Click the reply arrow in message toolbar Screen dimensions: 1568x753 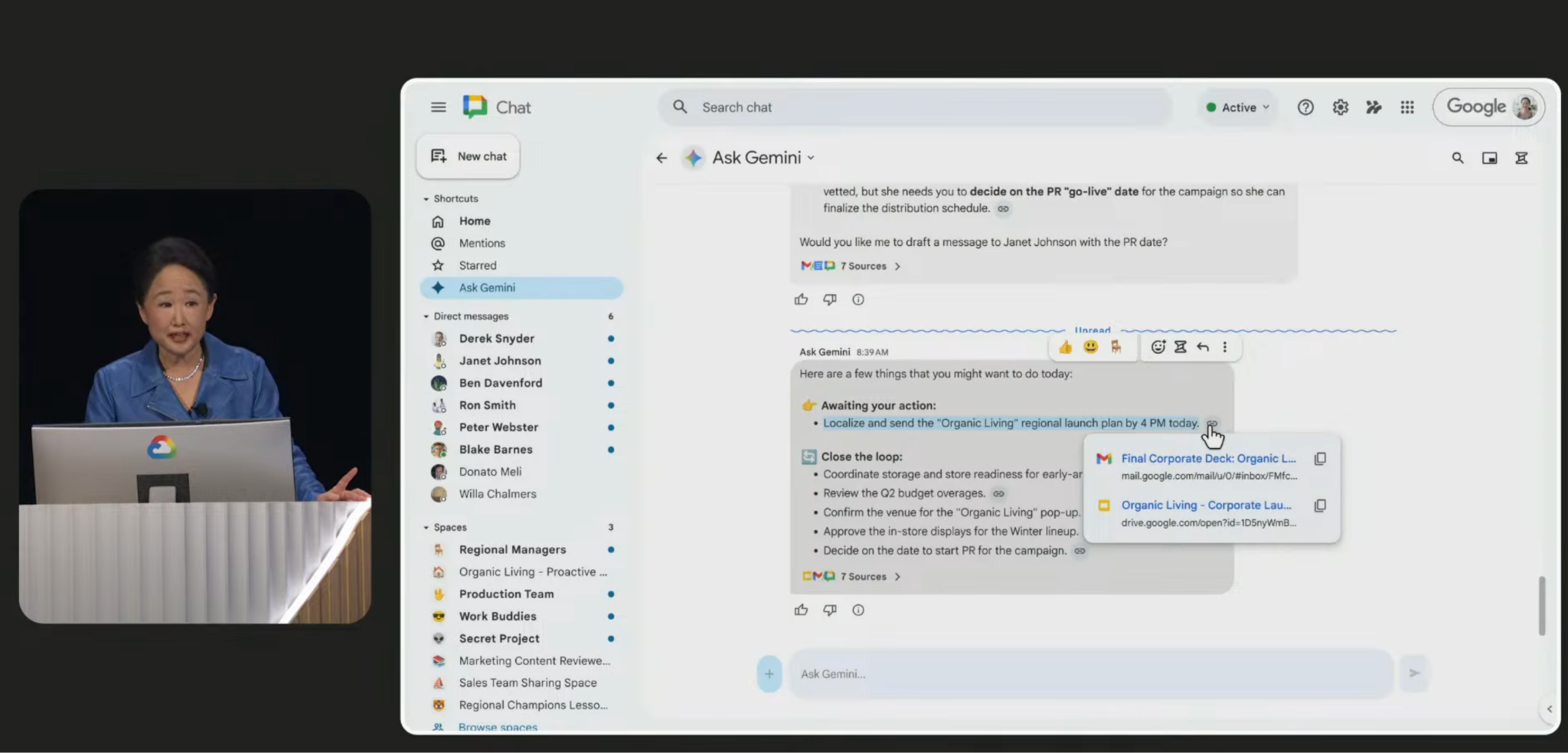(x=1203, y=347)
